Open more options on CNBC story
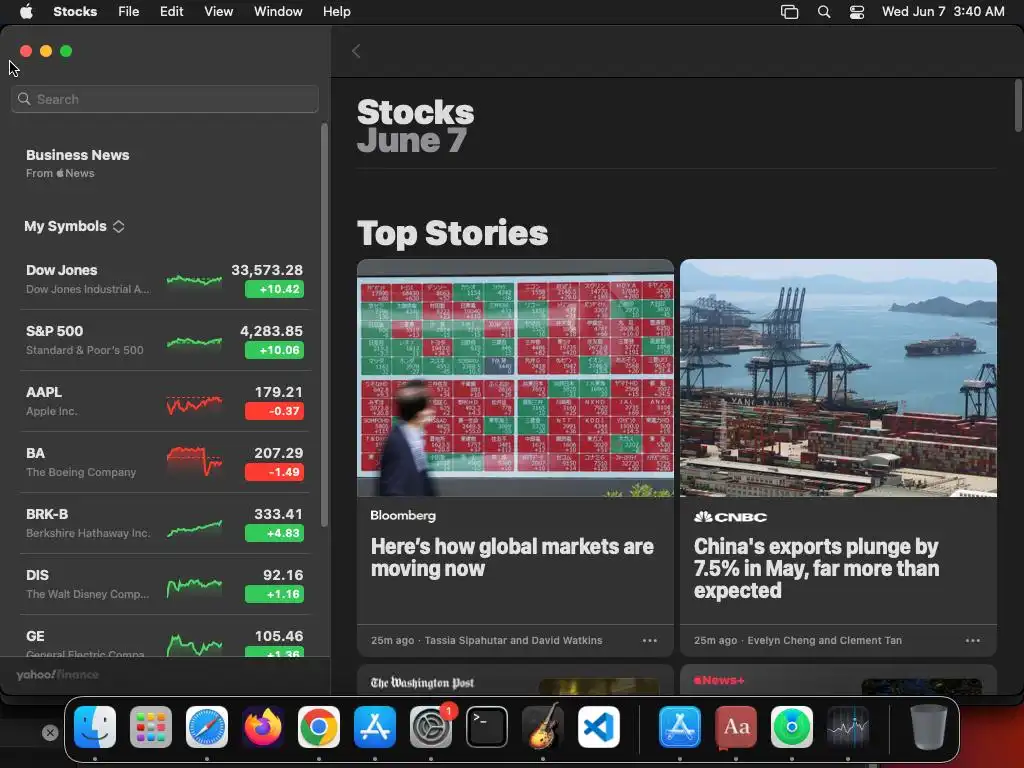The image size is (1024, 768). point(973,641)
